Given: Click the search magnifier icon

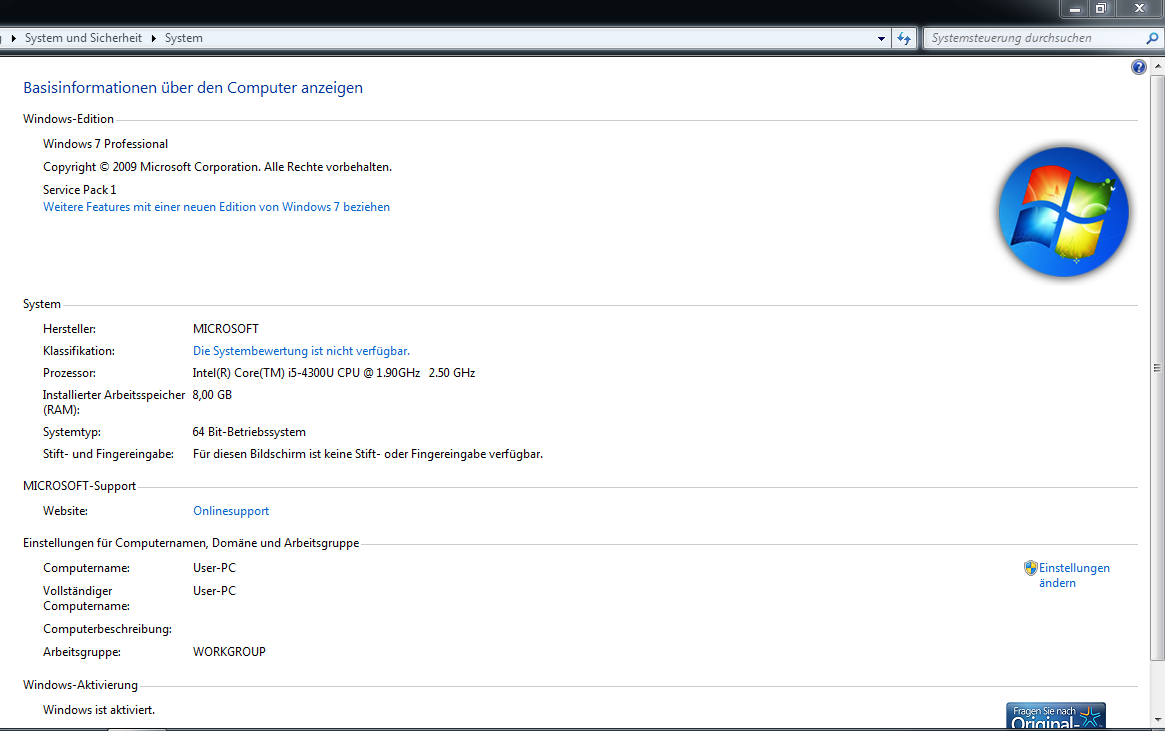Looking at the screenshot, I should pyautogui.click(x=1152, y=38).
